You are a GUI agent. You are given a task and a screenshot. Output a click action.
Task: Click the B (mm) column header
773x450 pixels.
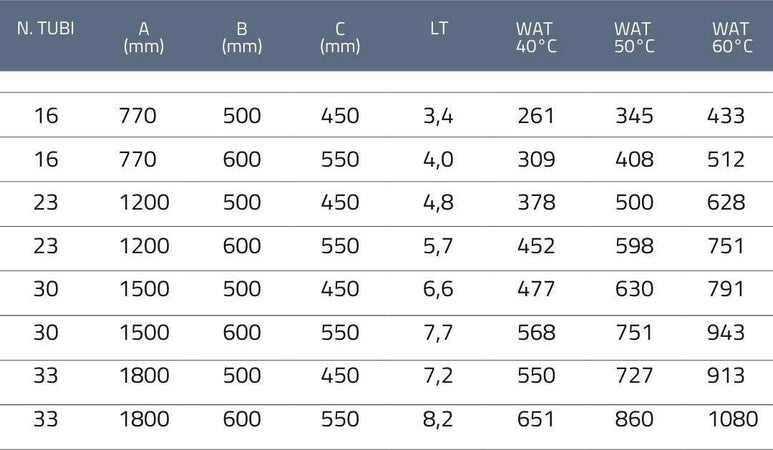tap(242, 37)
